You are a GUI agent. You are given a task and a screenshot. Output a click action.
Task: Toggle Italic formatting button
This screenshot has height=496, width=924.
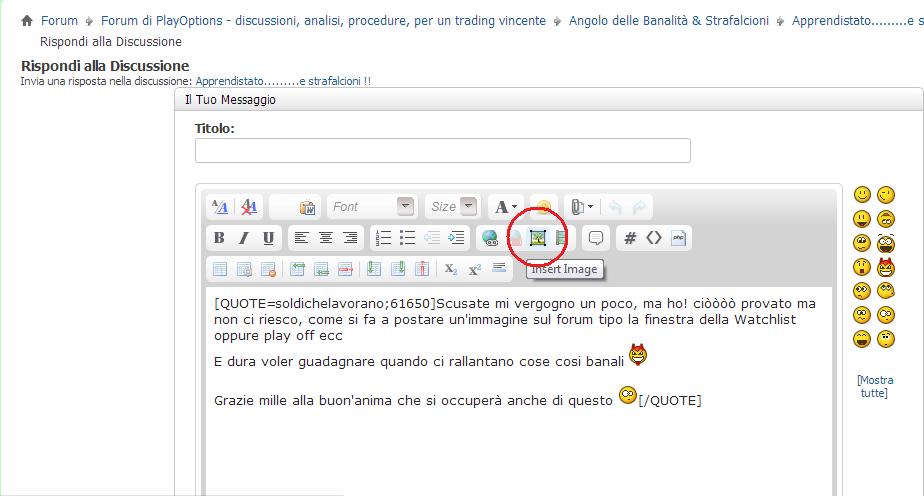click(x=243, y=238)
